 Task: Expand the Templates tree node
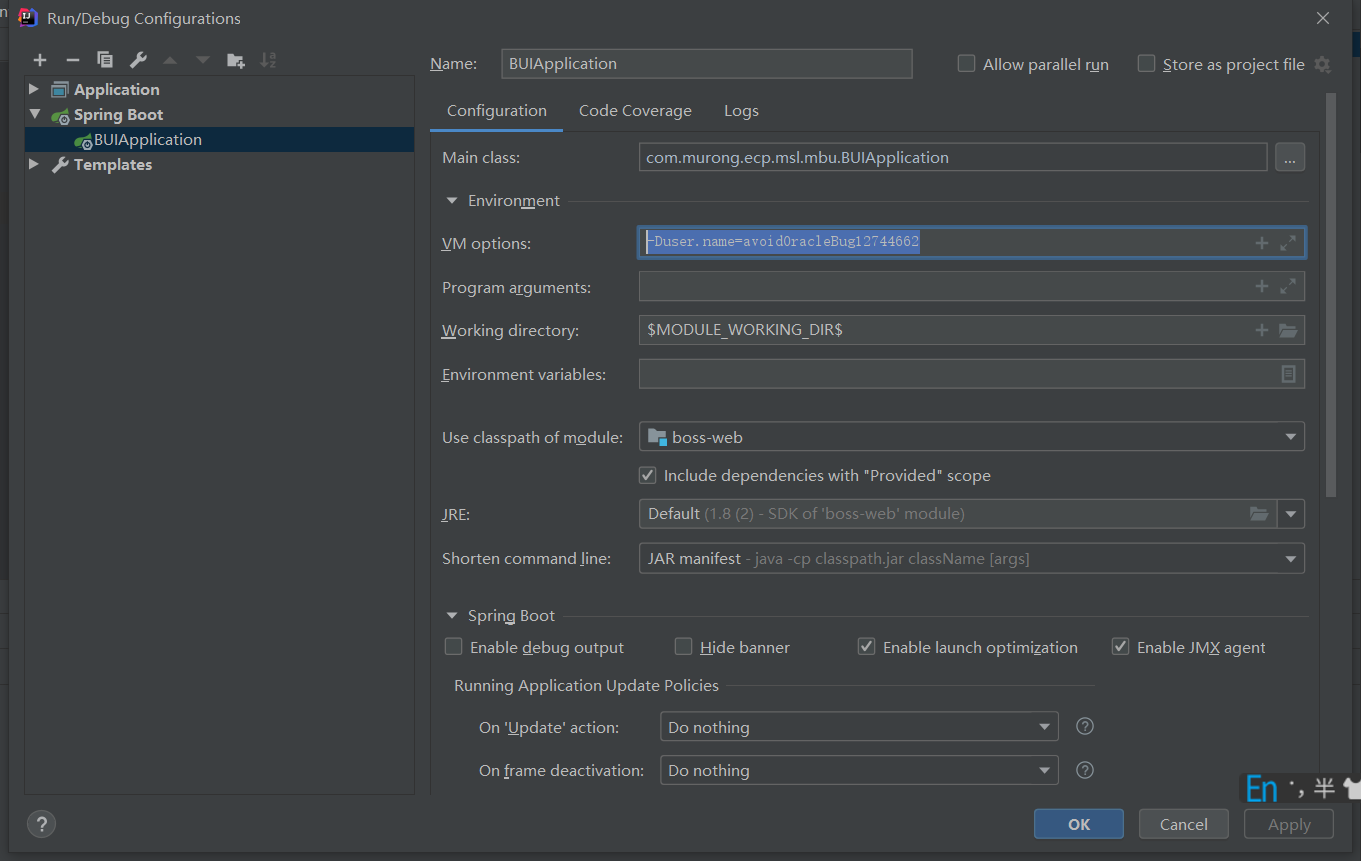[x=35, y=164]
